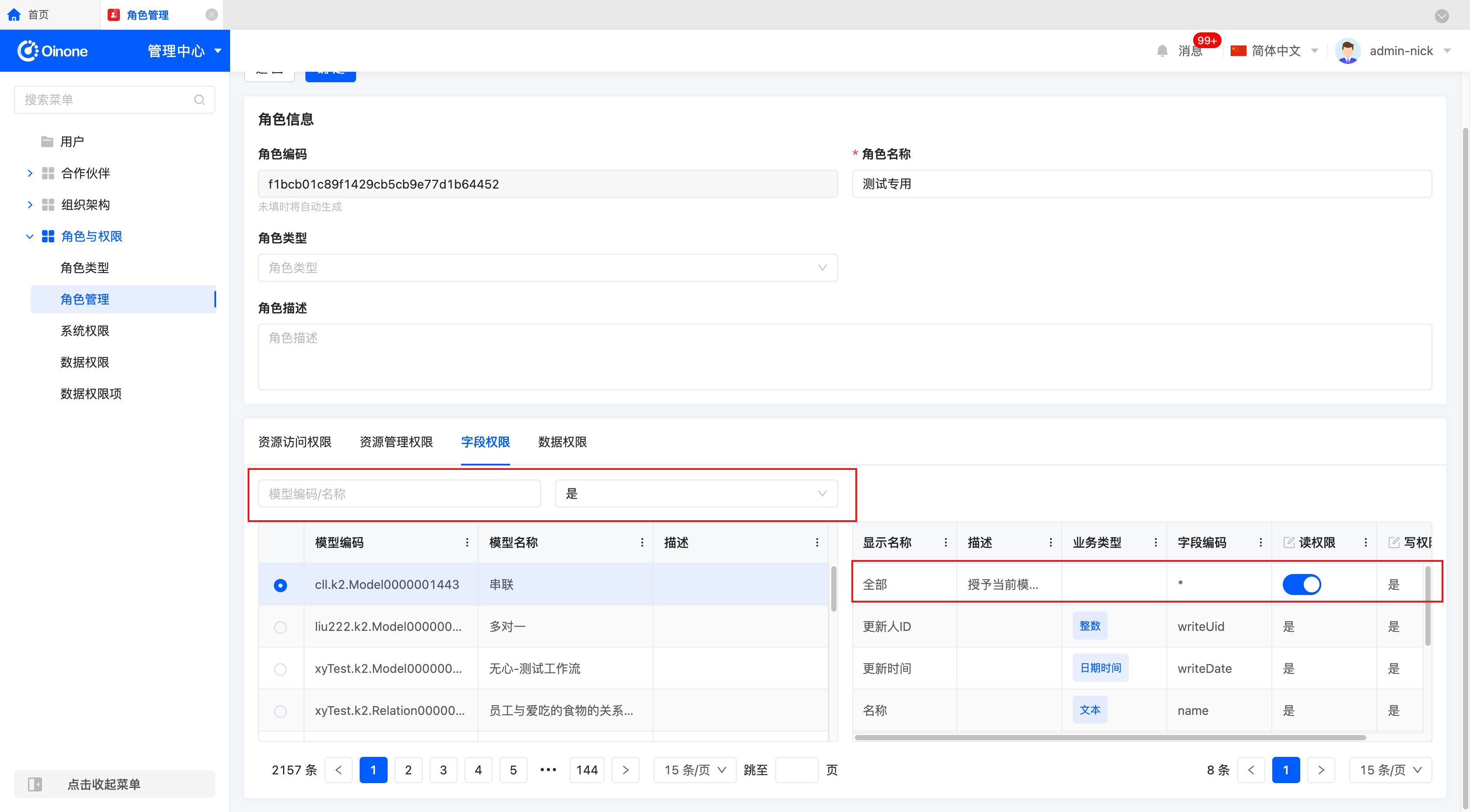This screenshot has width=1470, height=812.
Task: Open the 简体中文 language dropdown
Action: point(1276,51)
